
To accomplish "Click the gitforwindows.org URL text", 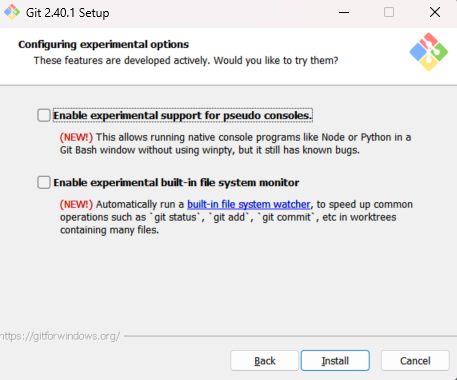I will (x=60, y=336).
